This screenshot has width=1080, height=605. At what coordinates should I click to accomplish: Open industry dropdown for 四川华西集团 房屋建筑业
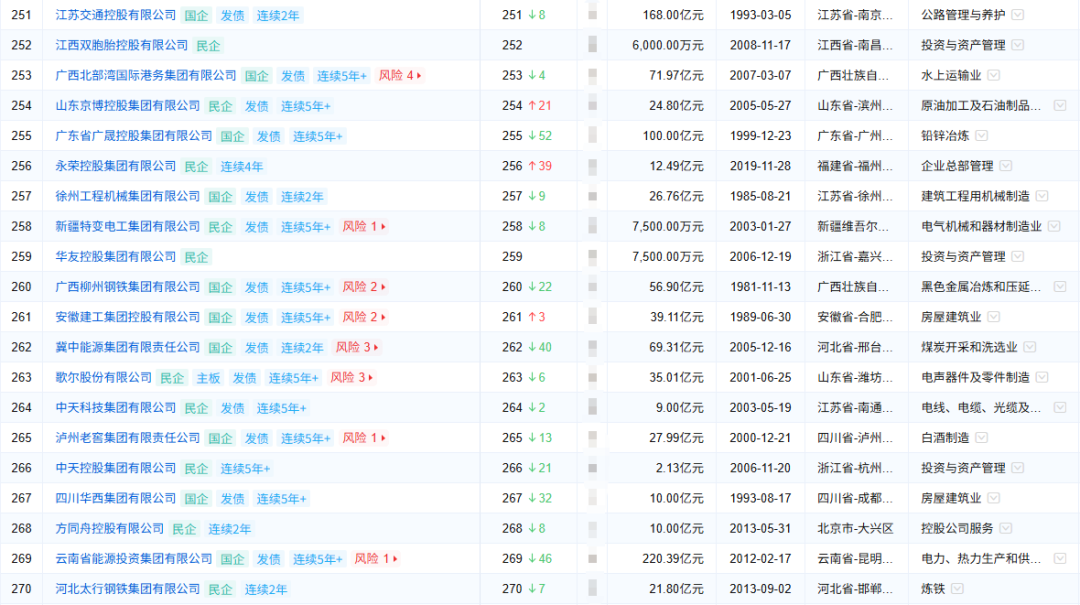993,498
